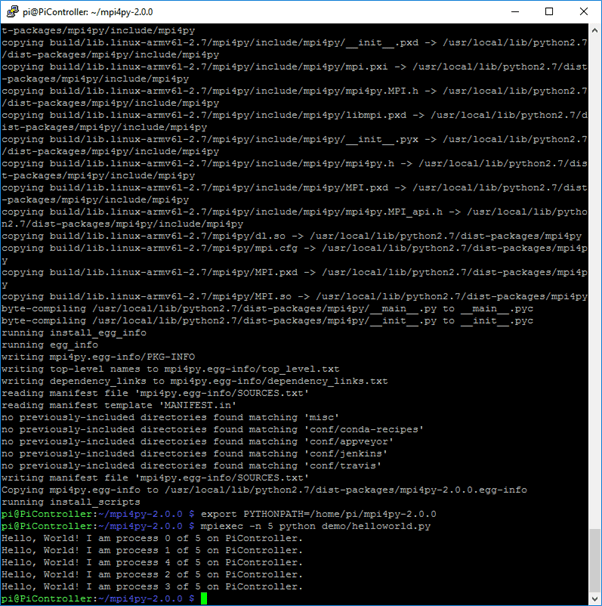Close the PuTTY terminal window
The image size is (602, 606).
pos(584,12)
